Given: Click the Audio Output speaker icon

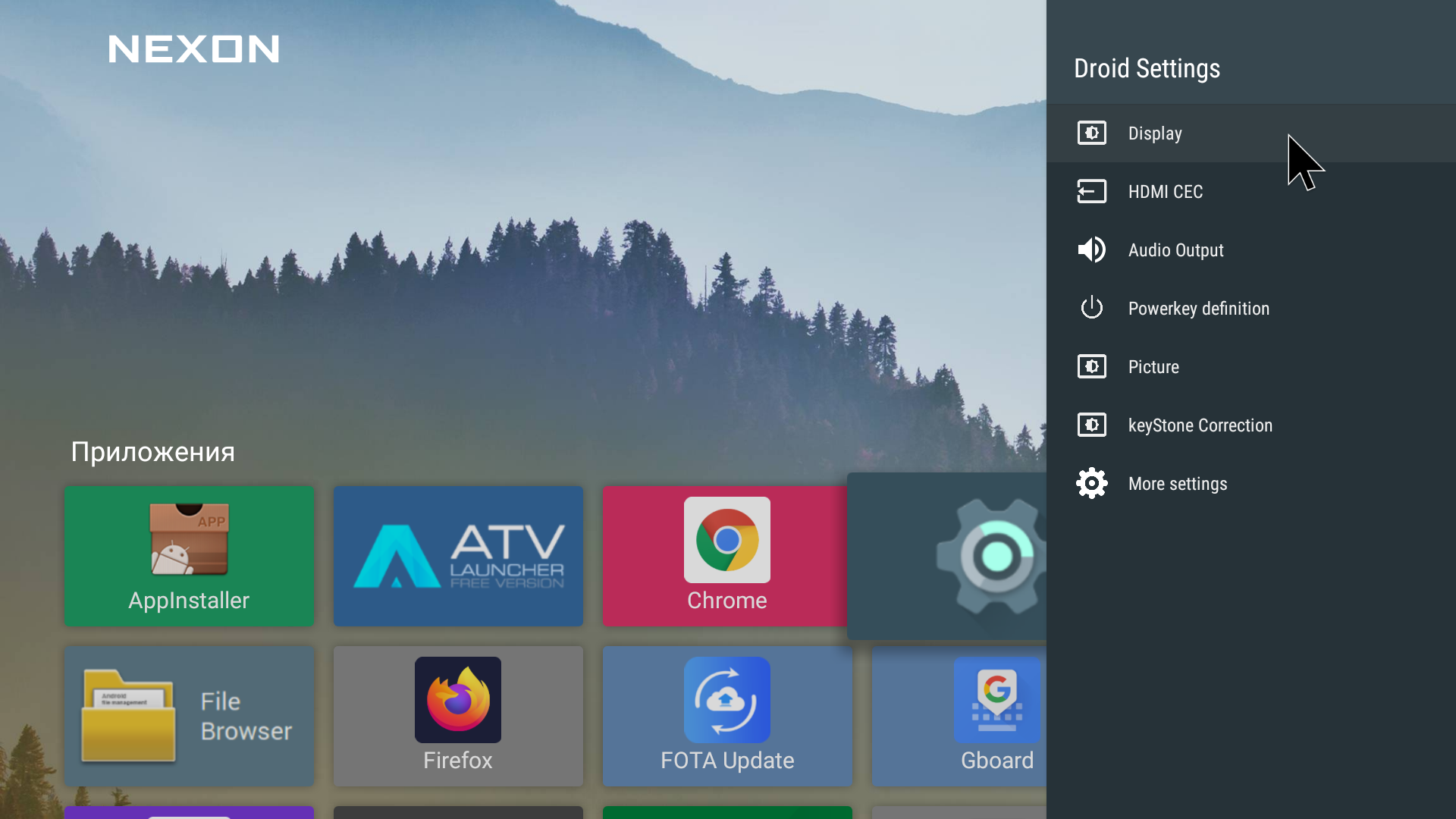Looking at the screenshot, I should [x=1091, y=249].
